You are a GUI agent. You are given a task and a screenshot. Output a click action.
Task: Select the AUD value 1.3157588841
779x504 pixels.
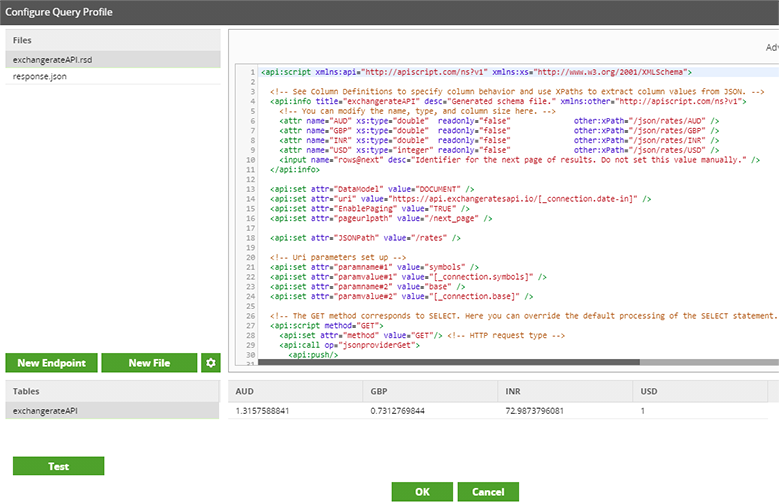pos(262,411)
